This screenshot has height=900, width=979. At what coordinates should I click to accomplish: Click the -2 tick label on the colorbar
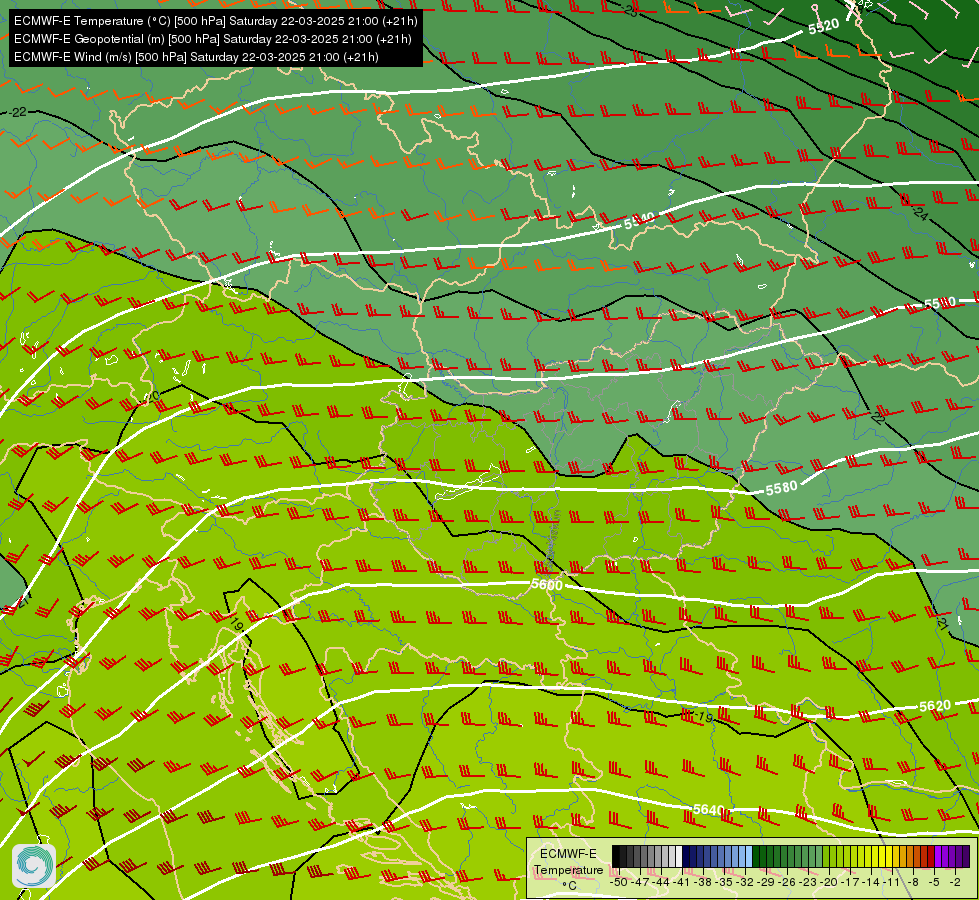955,882
